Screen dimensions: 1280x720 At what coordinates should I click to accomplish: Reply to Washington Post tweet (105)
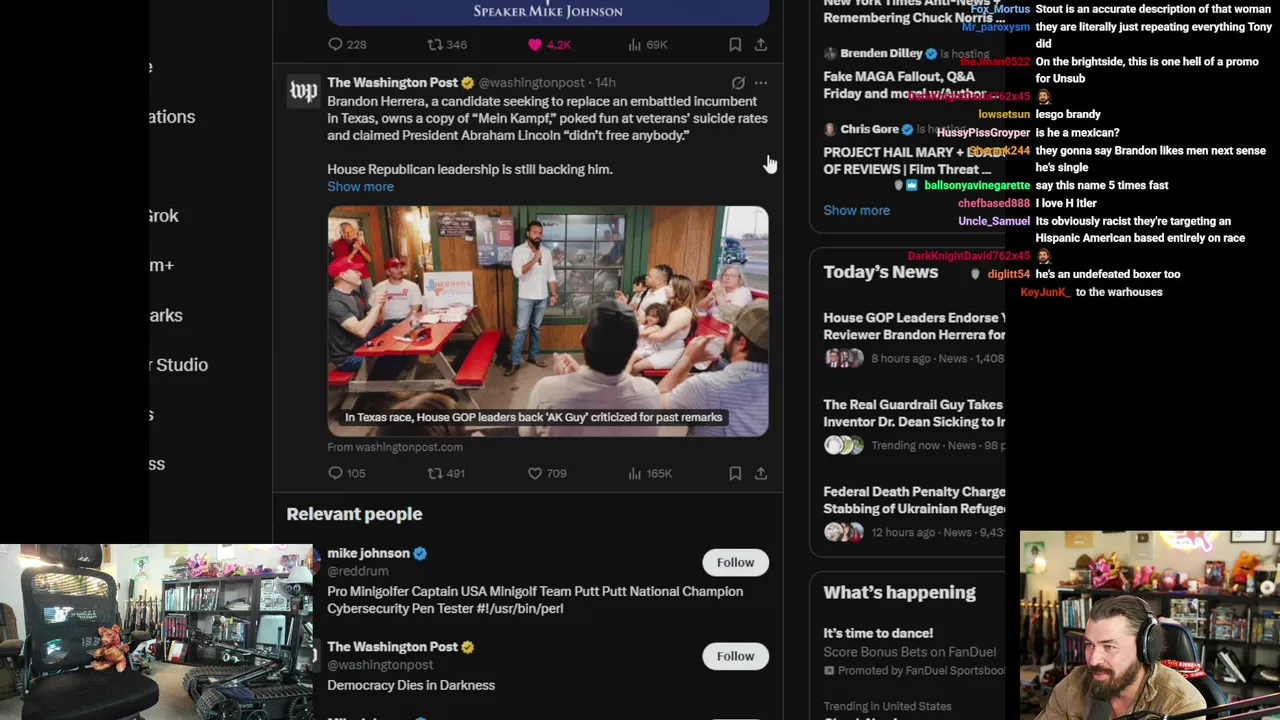click(347, 473)
